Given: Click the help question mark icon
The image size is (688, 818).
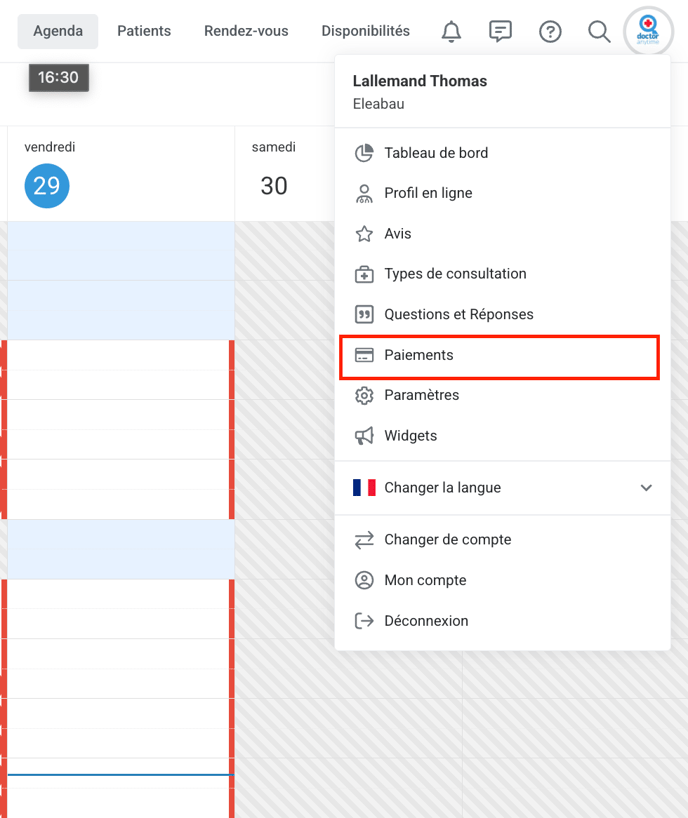Looking at the screenshot, I should point(550,31).
